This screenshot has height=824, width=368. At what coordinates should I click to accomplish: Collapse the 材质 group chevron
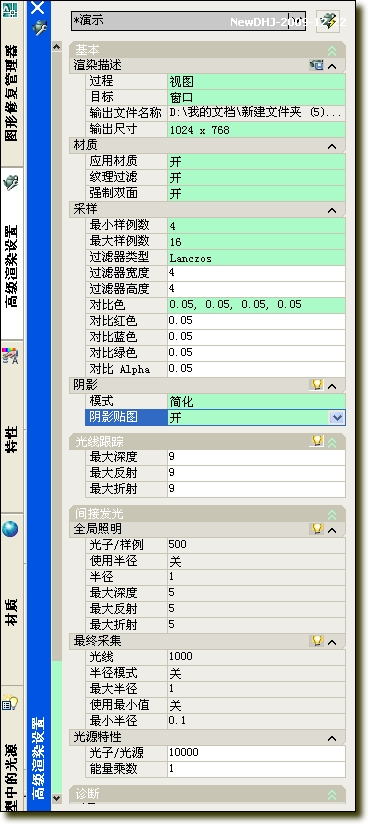click(332, 146)
